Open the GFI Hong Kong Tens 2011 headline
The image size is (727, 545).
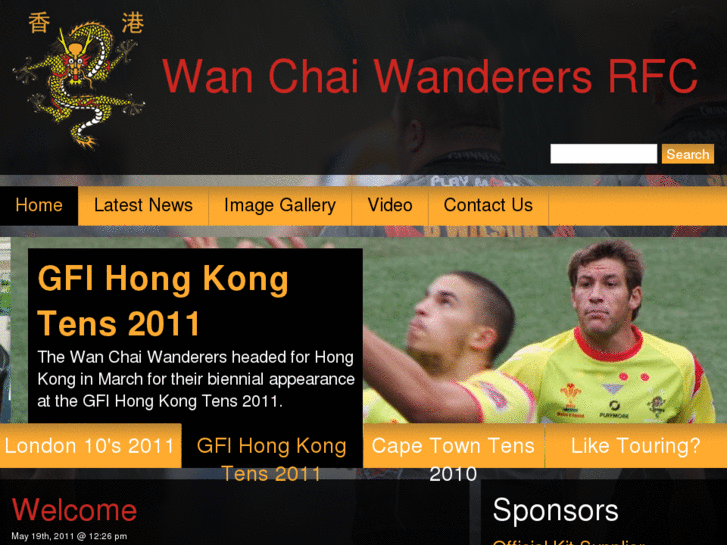tap(163, 300)
